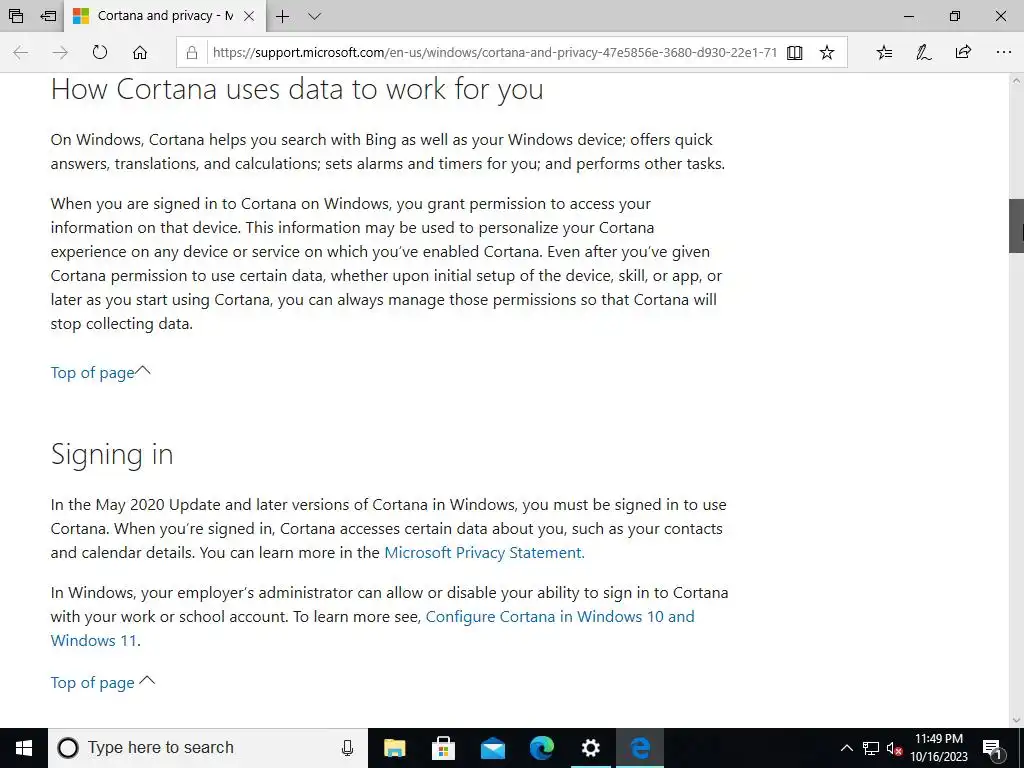Screen dimensions: 1024x768
Task: Click How Cortana uses data heading
Action: coord(297,89)
